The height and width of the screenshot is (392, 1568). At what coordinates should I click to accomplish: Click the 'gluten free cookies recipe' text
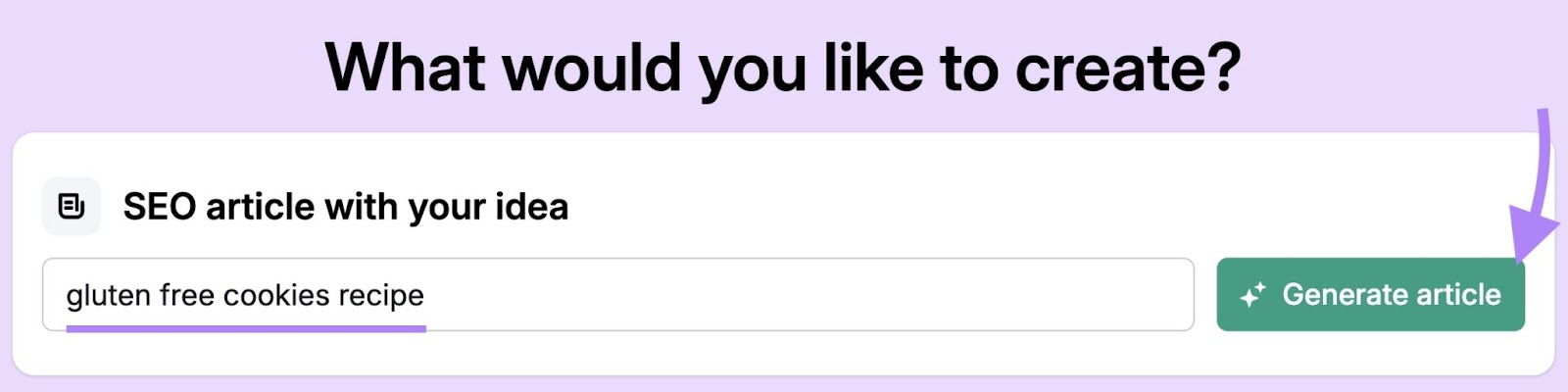(245, 295)
